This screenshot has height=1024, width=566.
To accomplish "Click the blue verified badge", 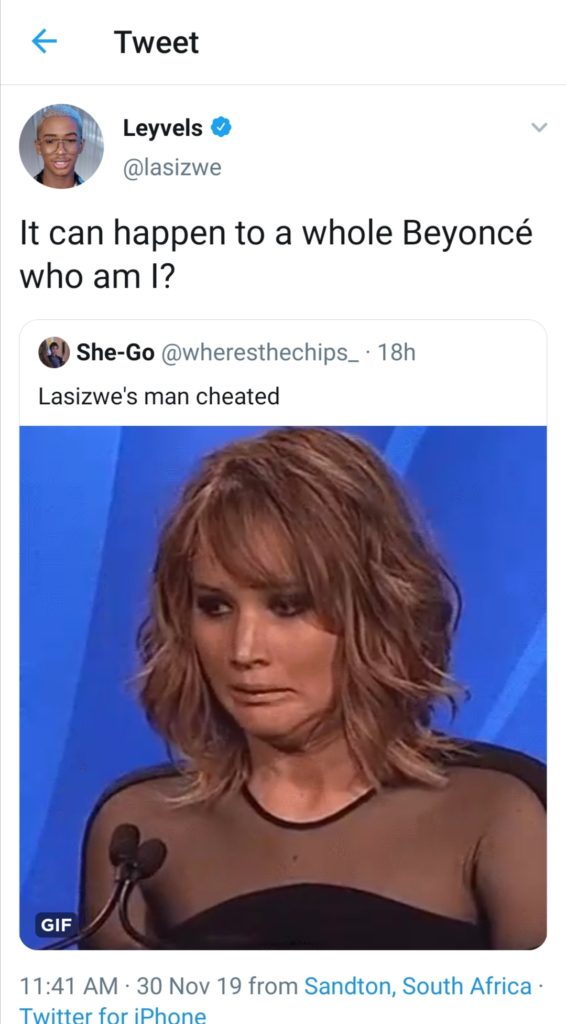I will [222, 127].
